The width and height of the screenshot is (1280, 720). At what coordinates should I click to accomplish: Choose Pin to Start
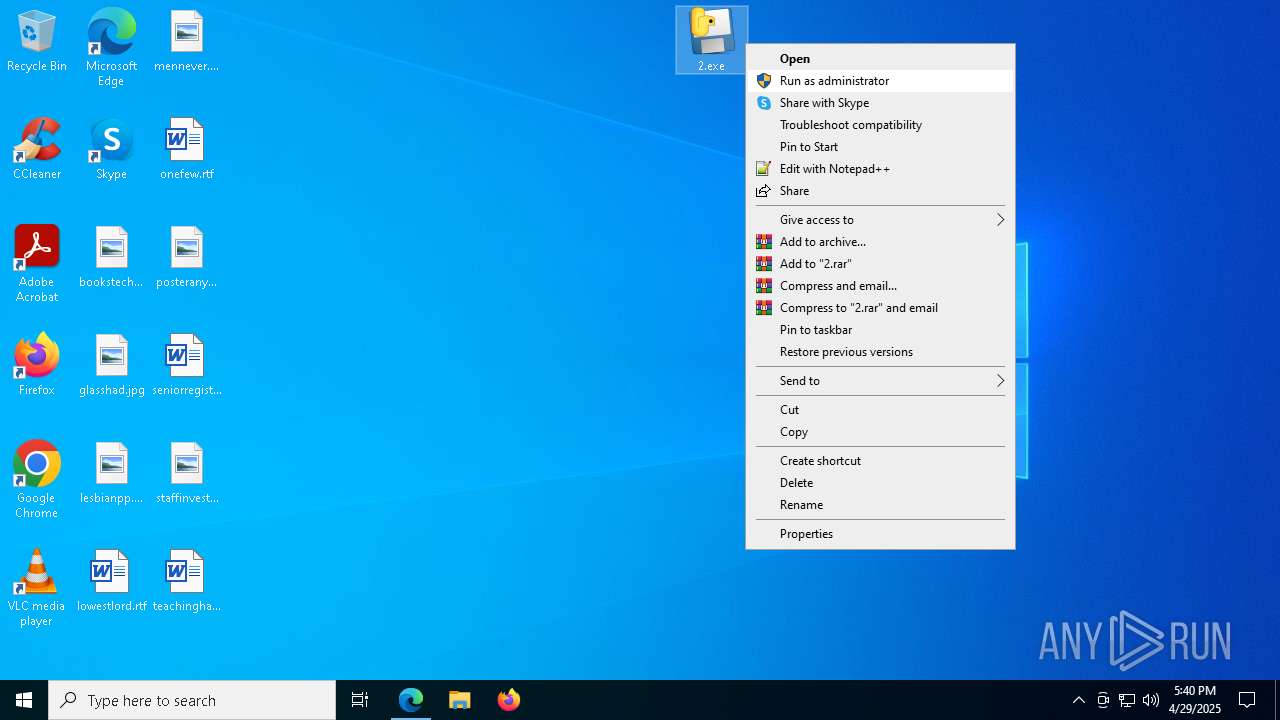880,147
